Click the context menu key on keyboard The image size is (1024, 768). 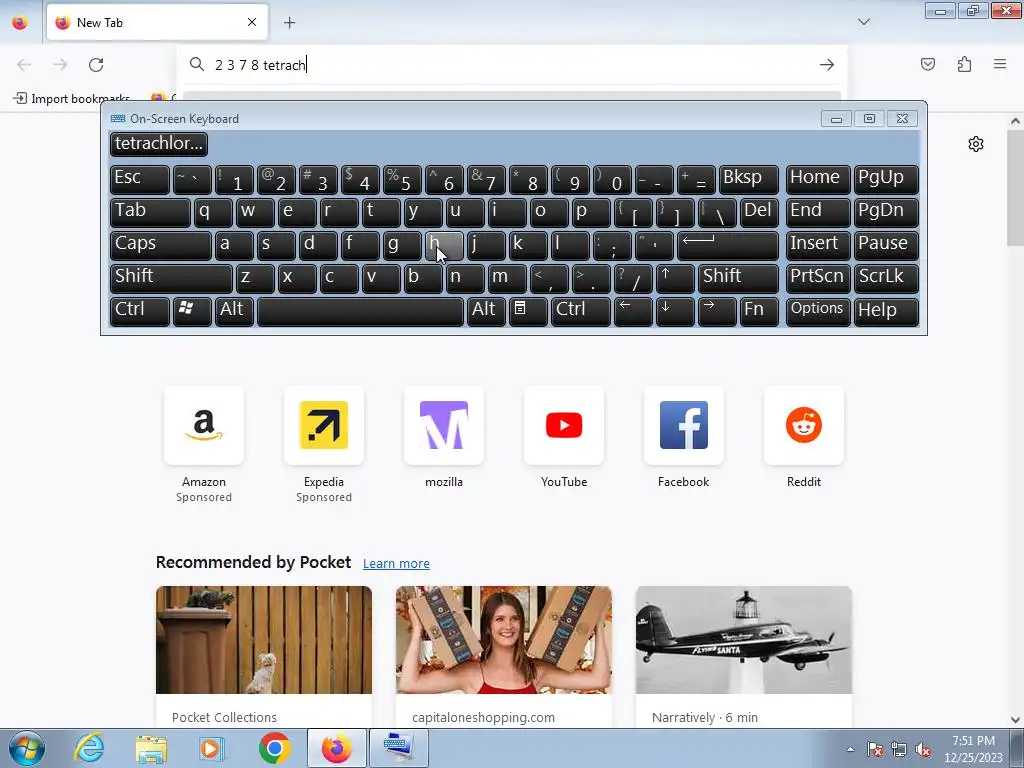click(x=528, y=311)
